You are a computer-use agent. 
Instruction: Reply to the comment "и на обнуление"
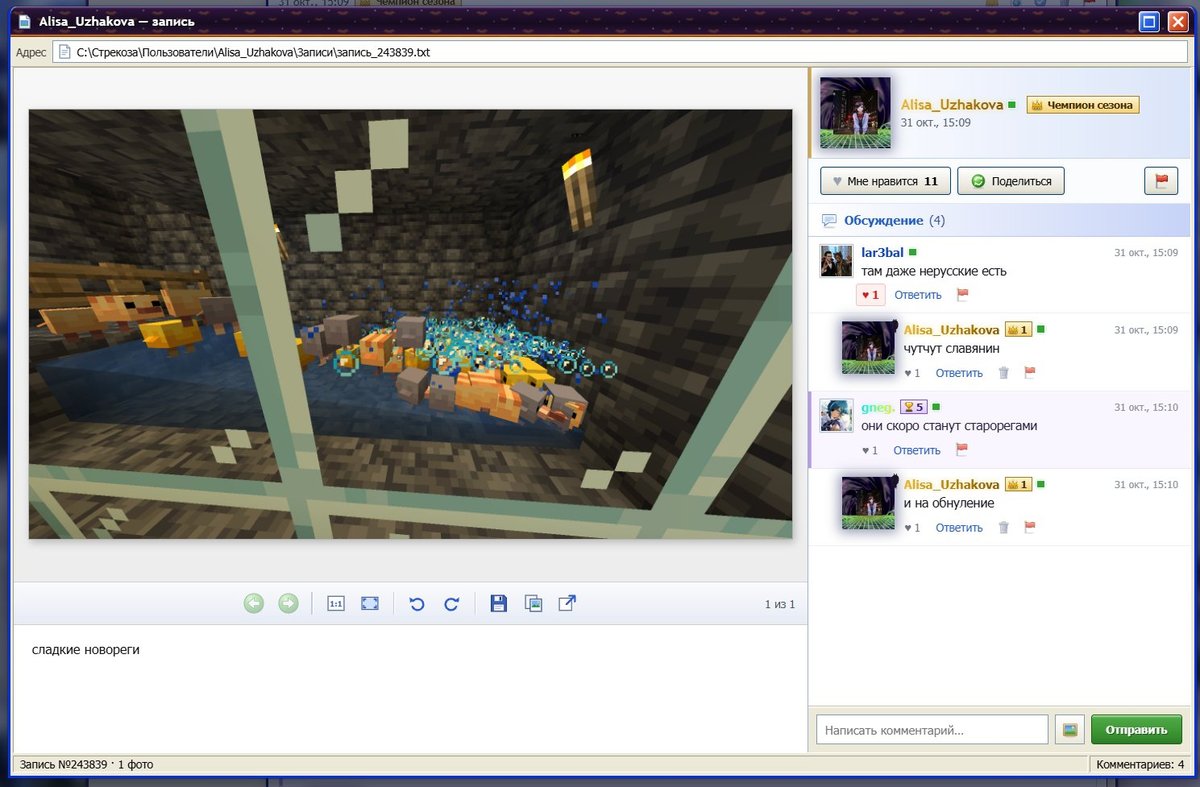(959, 527)
